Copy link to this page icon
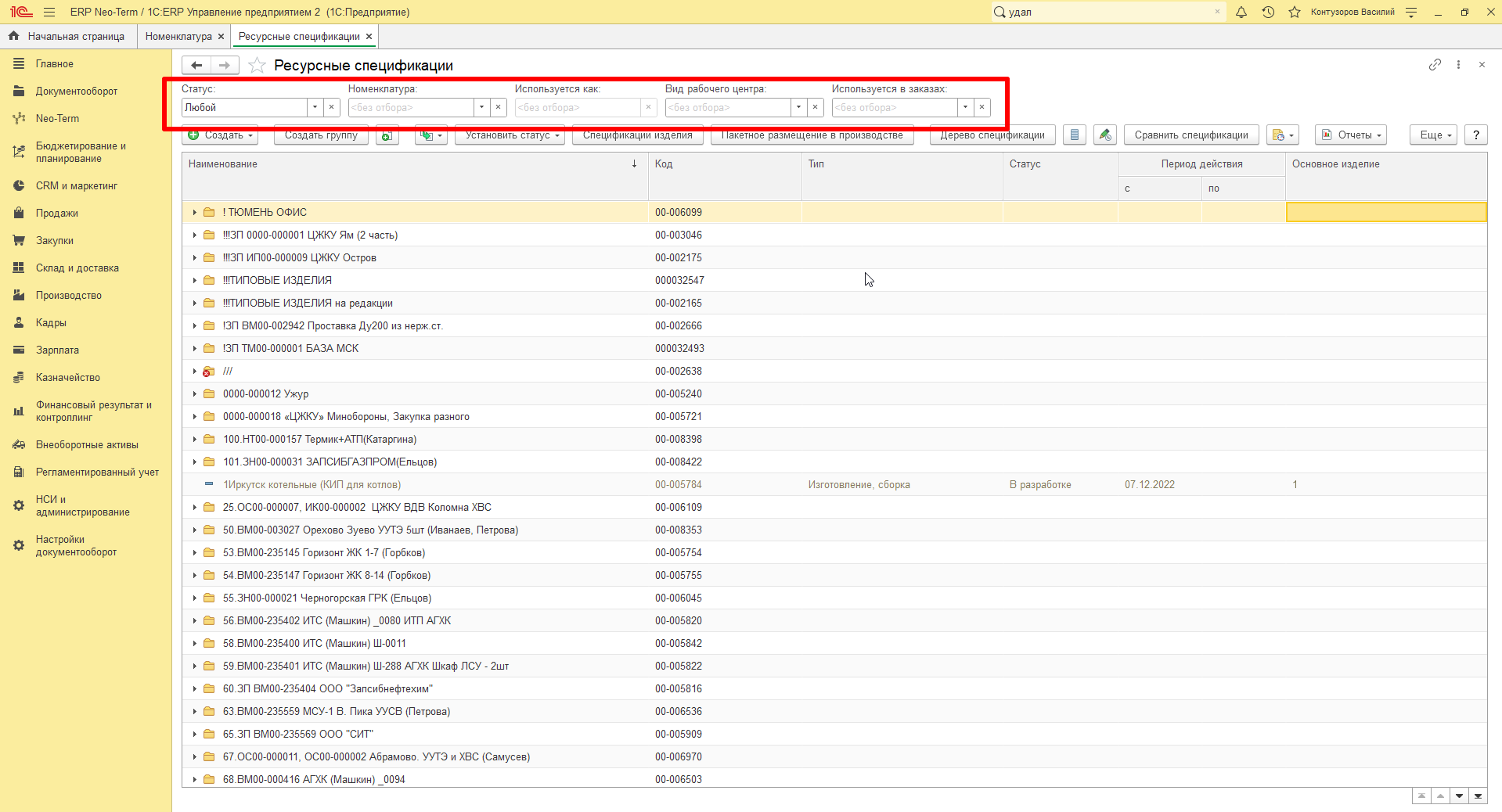The width and height of the screenshot is (1502, 812). point(1435,65)
